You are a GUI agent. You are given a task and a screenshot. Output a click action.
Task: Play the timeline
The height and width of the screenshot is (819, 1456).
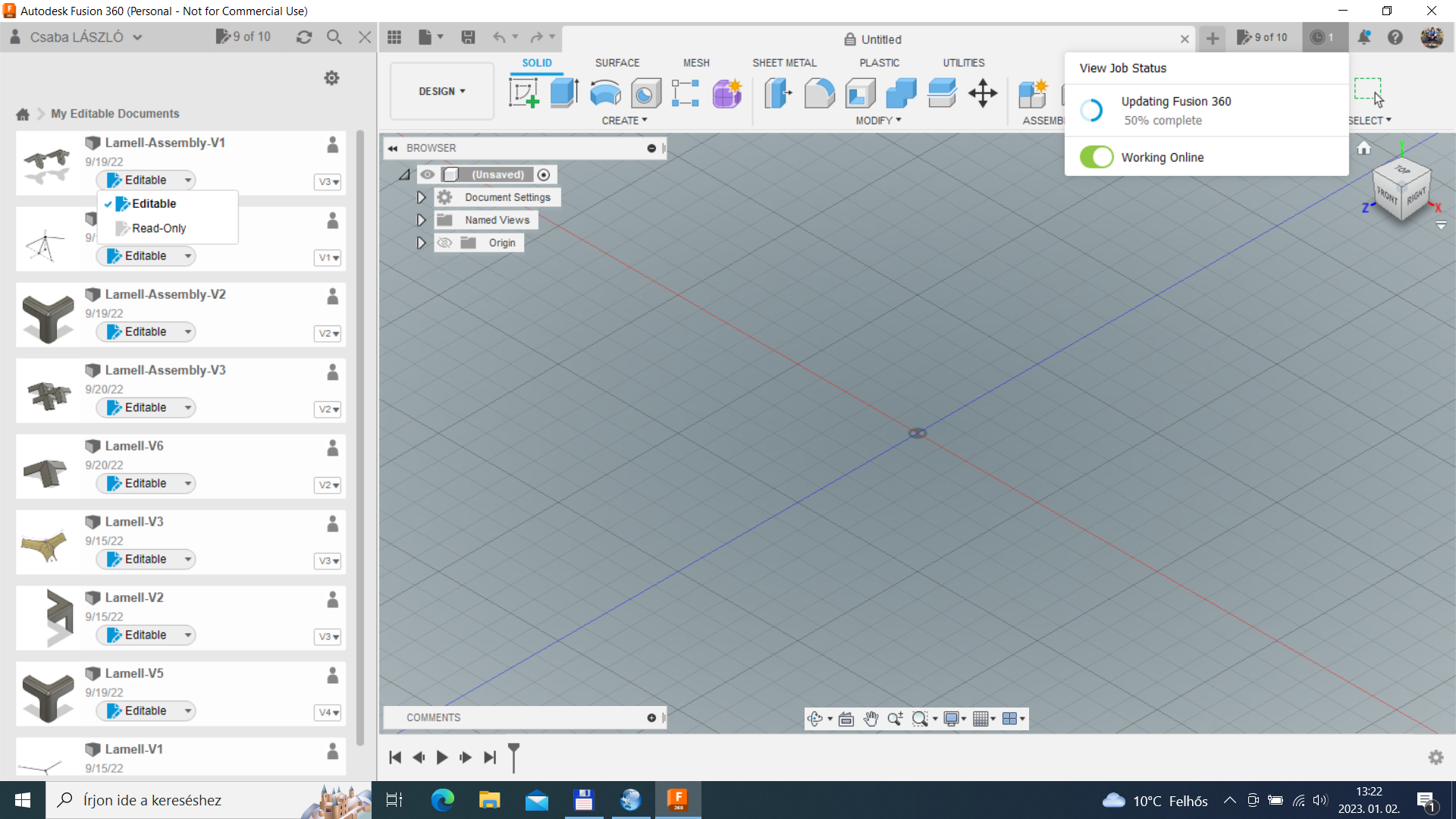click(x=442, y=757)
